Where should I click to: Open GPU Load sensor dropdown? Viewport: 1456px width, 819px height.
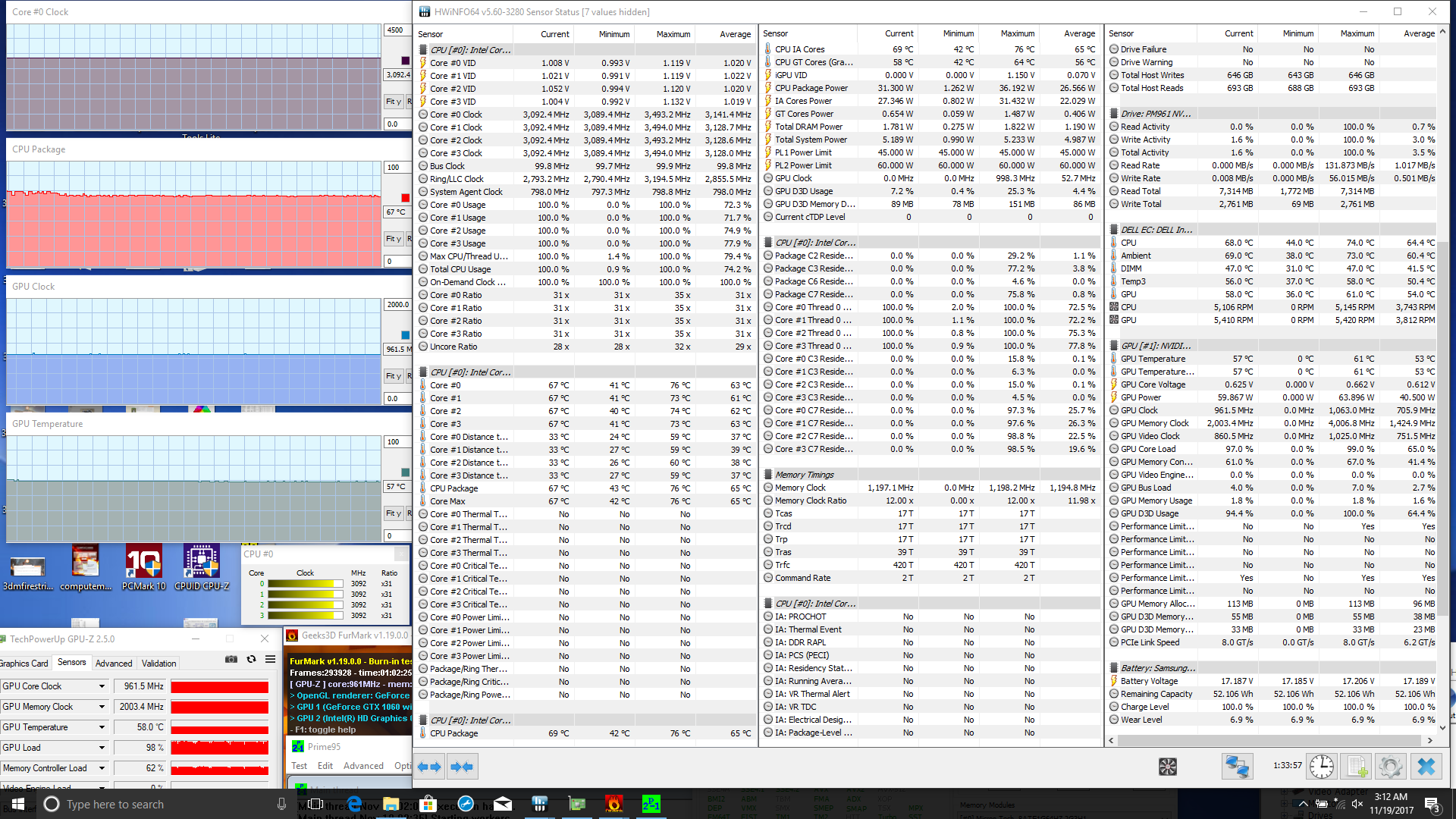click(102, 748)
